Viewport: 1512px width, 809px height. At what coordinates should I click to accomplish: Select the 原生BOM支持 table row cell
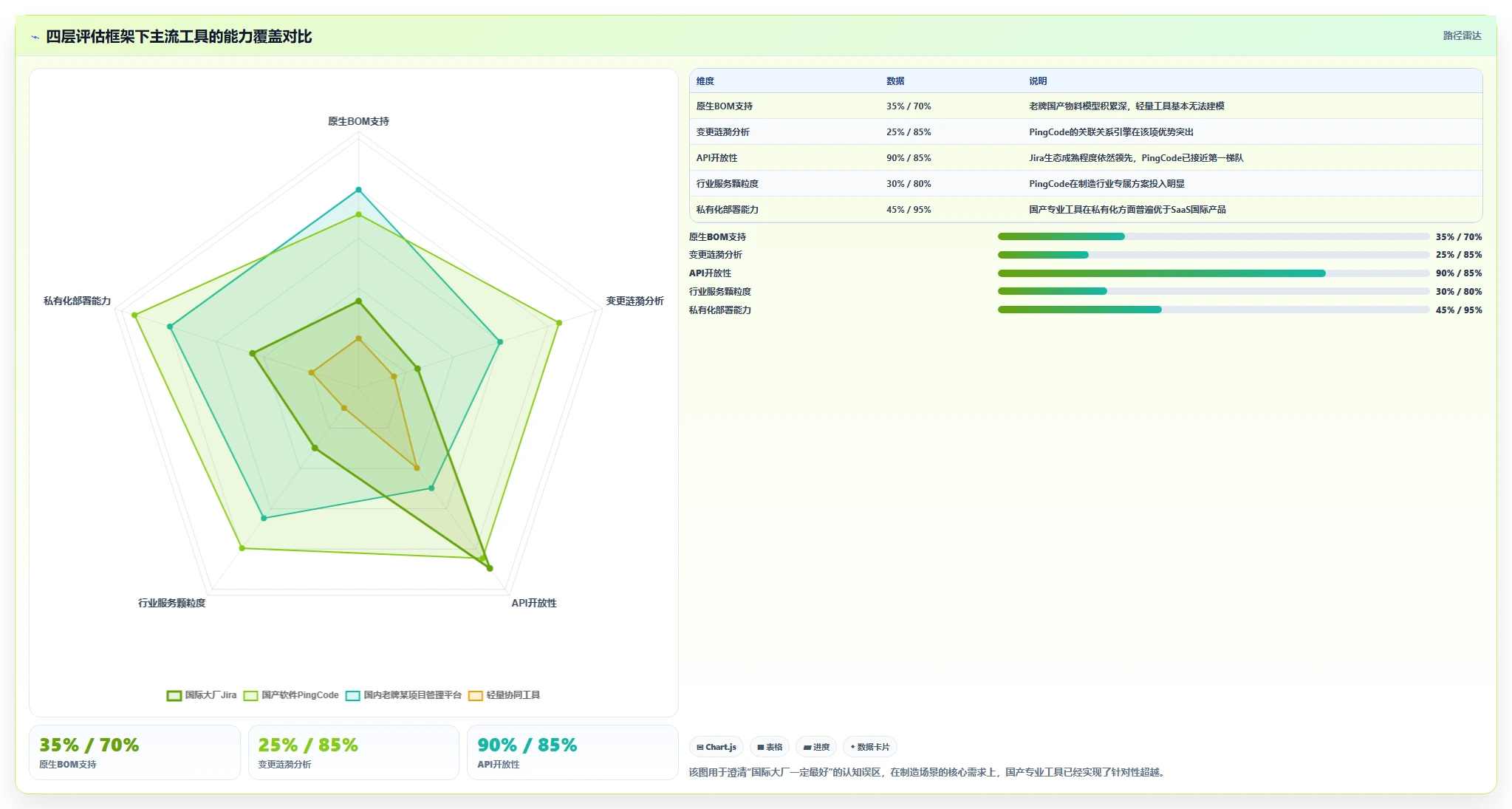click(725, 106)
